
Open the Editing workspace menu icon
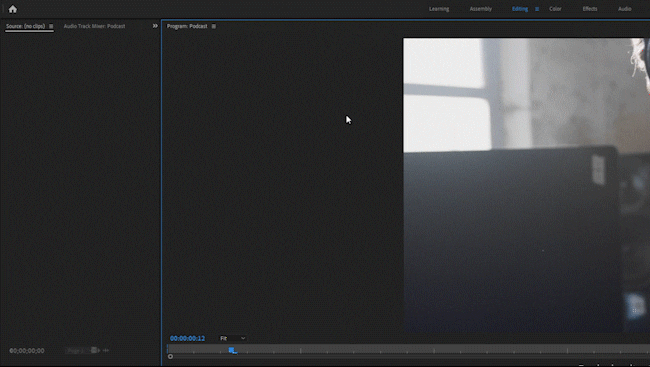tap(537, 9)
